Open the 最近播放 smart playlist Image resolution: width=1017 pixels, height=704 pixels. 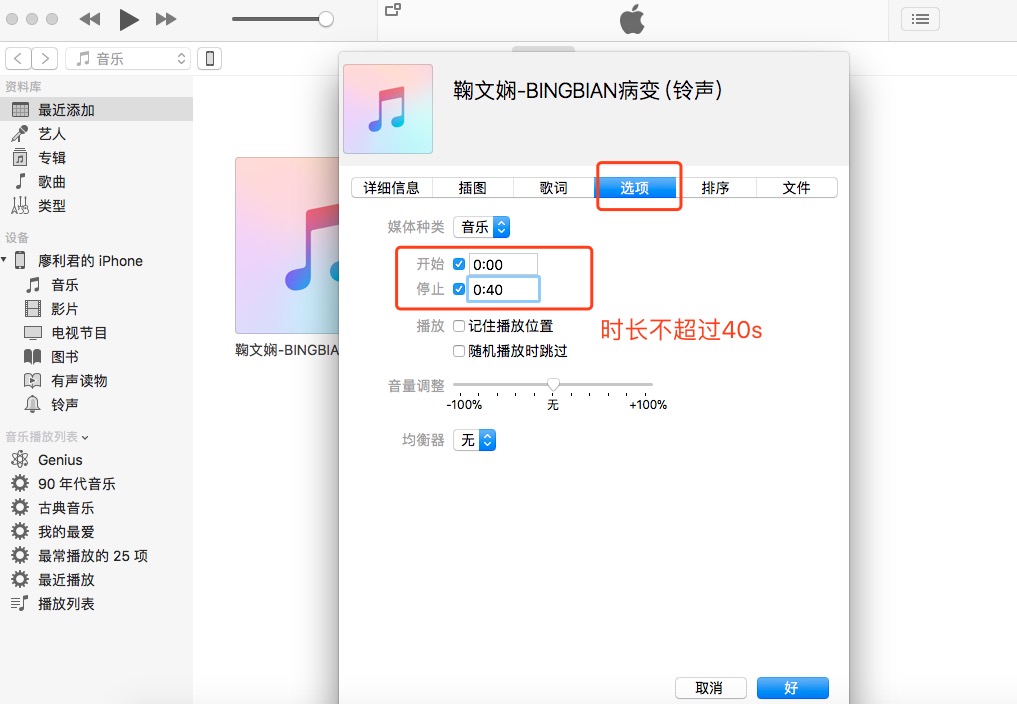click(x=66, y=579)
